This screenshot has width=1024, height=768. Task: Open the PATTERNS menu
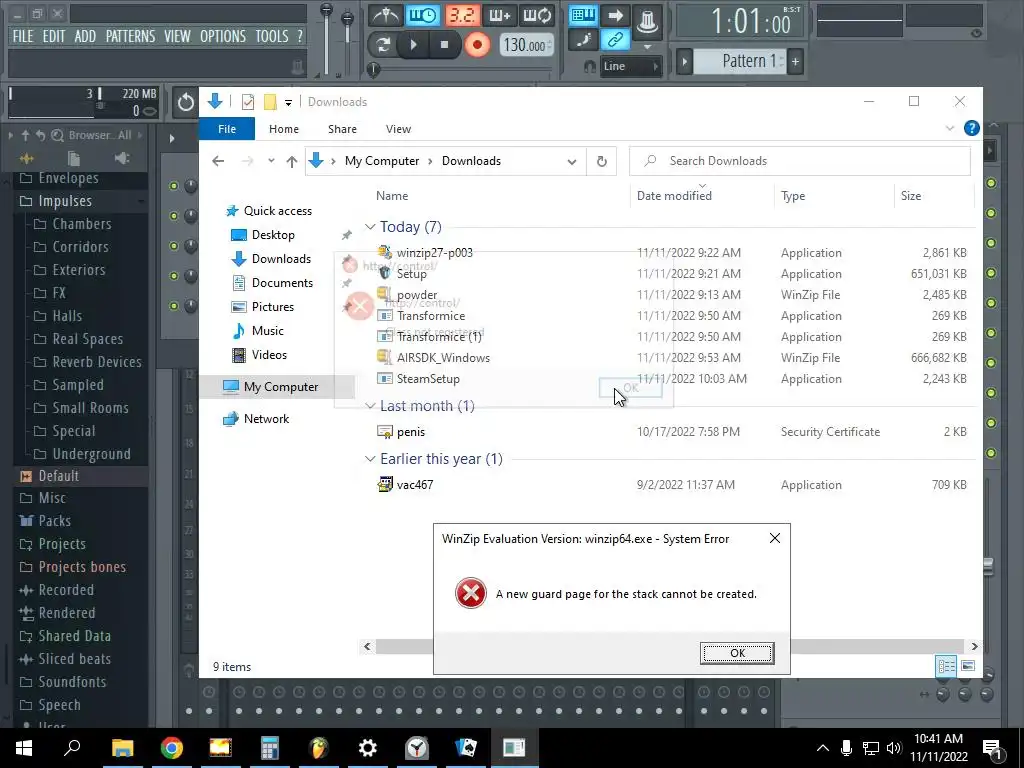(x=131, y=36)
